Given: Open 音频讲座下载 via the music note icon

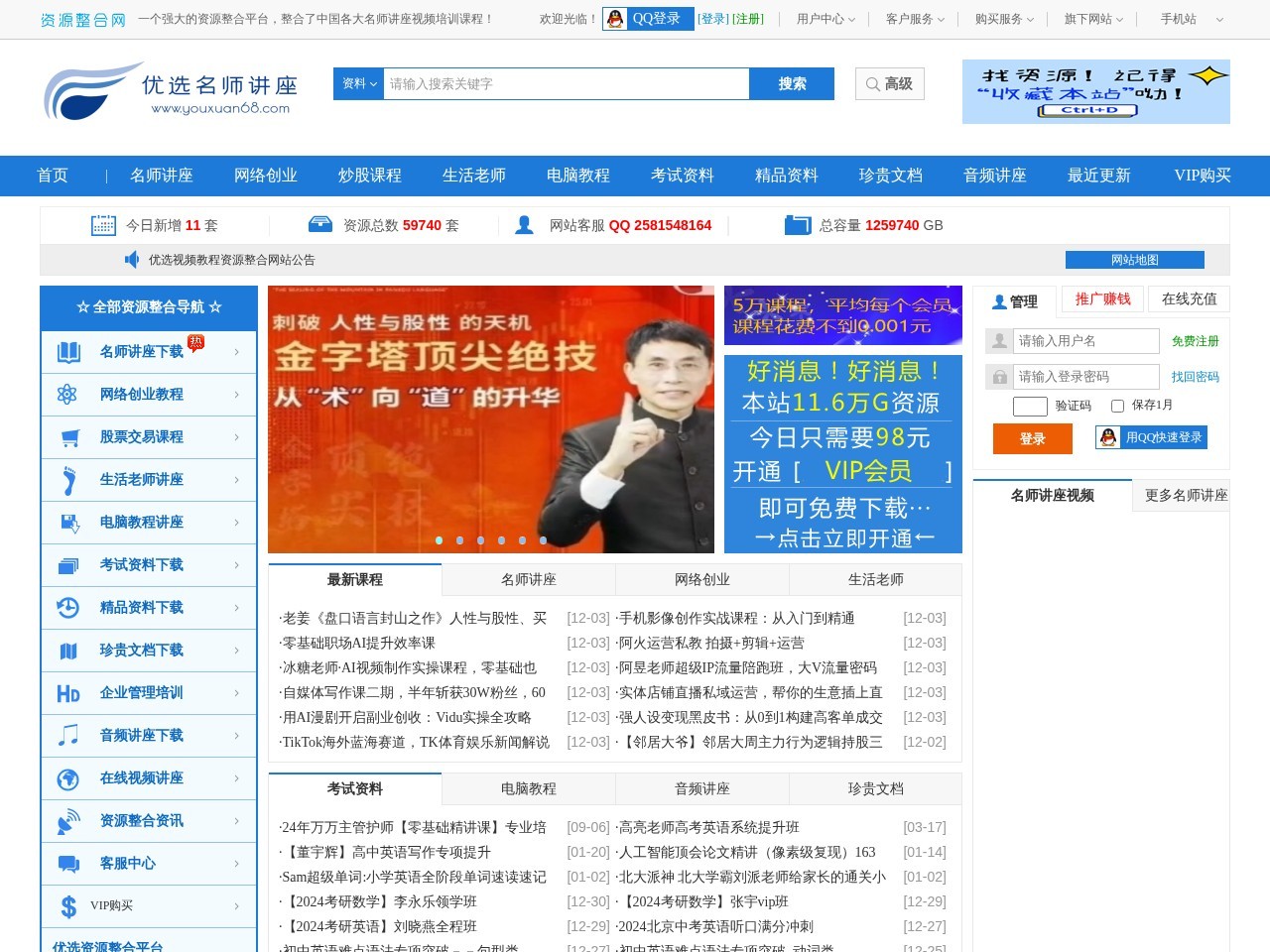Looking at the screenshot, I should [x=67, y=736].
